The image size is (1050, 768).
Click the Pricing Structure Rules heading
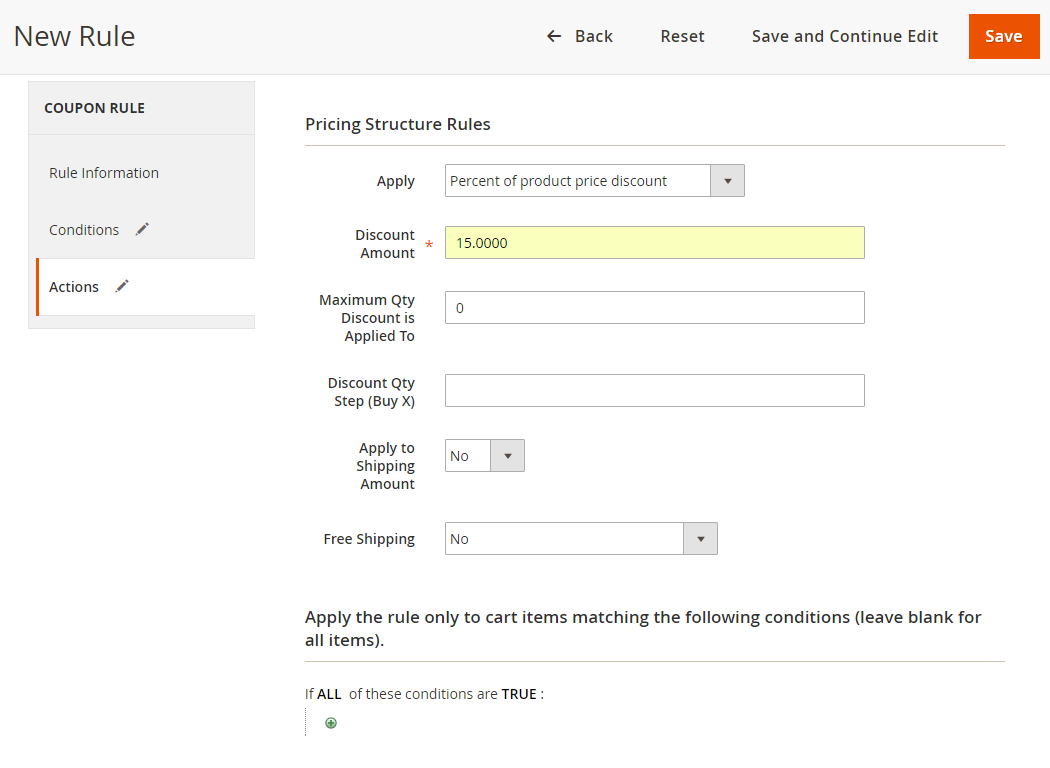click(398, 125)
